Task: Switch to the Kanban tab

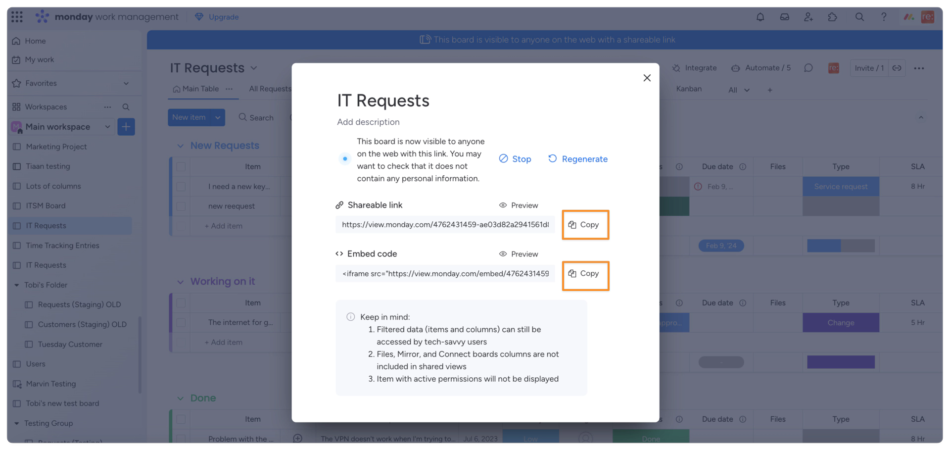Action: coord(689,88)
